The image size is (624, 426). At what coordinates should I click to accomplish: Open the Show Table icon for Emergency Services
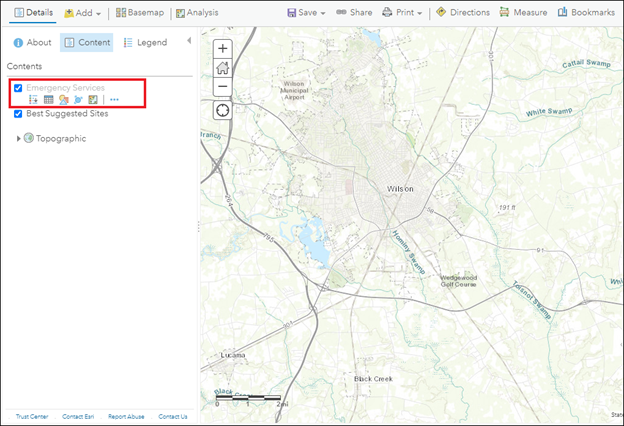[49, 100]
